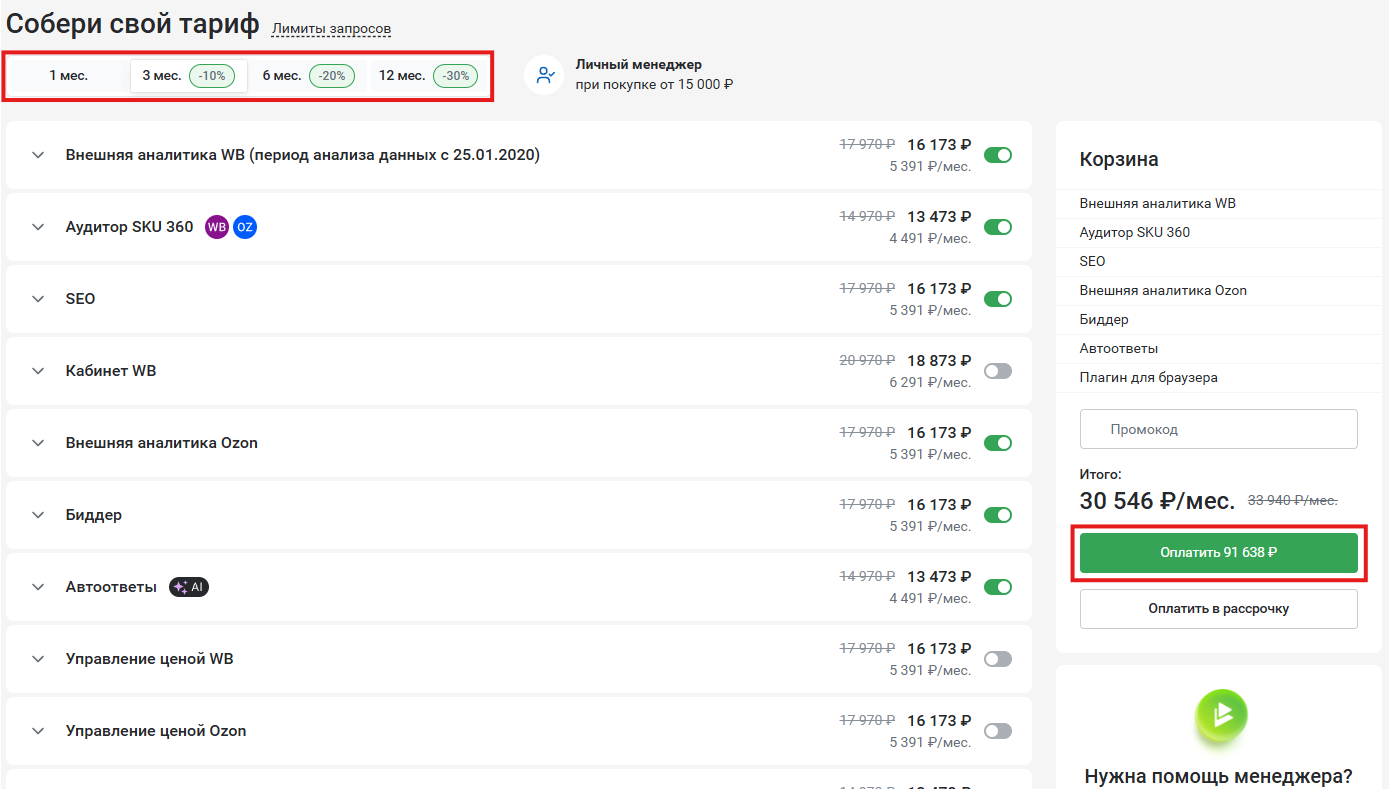The height and width of the screenshot is (789, 1389).
Task: Click the green manager help logo icon
Action: pyautogui.click(x=1221, y=715)
